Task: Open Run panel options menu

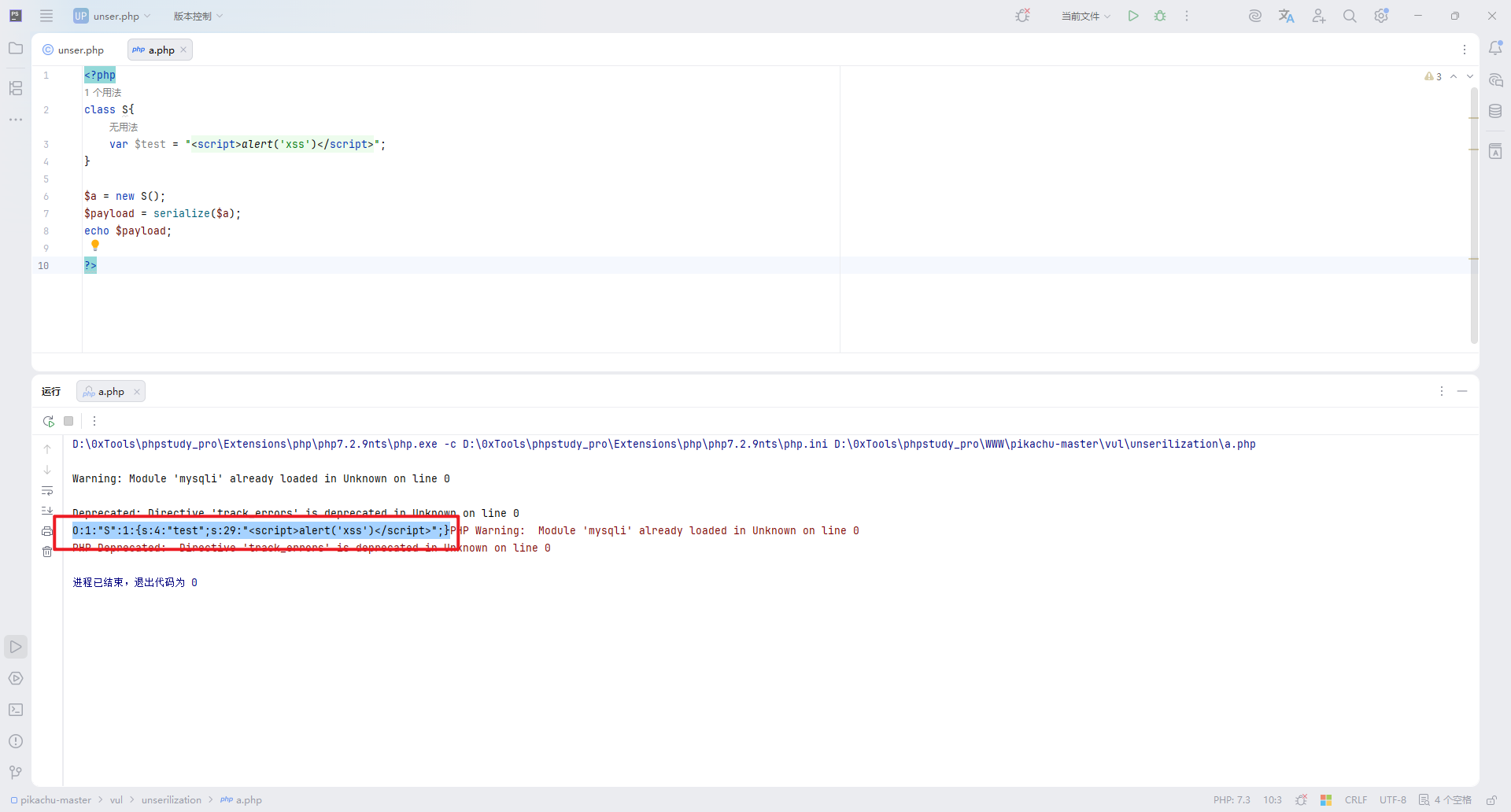Action: point(1442,391)
